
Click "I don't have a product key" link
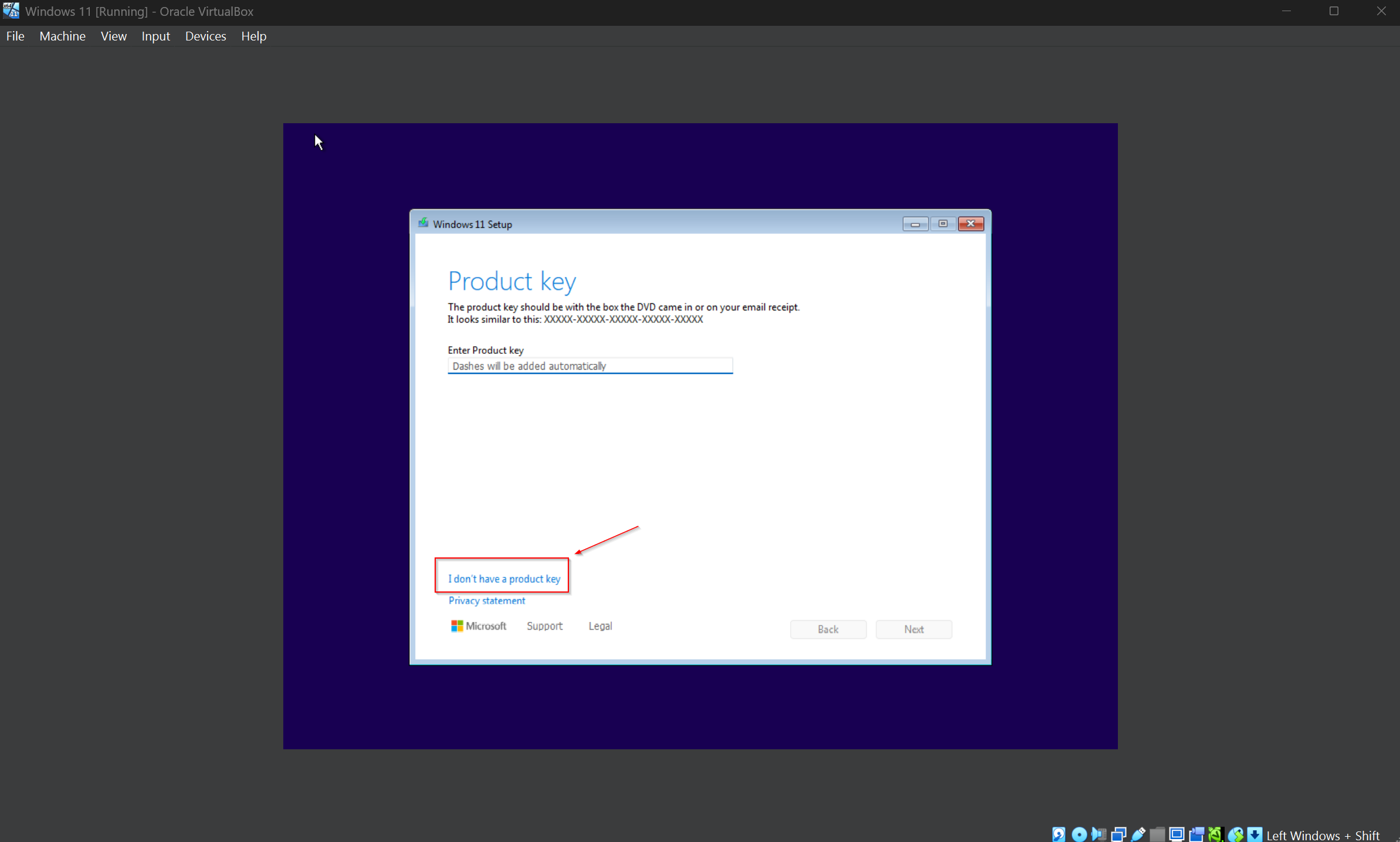click(504, 579)
